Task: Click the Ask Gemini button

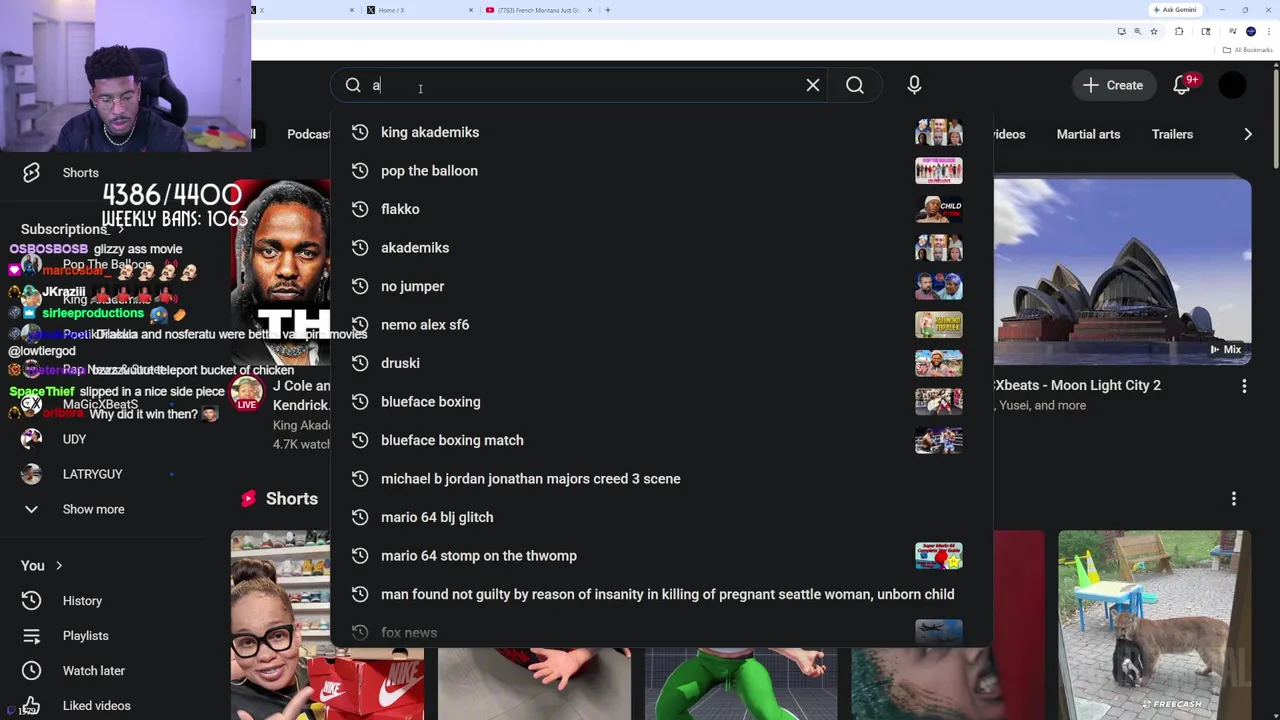Action: coord(1174,10)
